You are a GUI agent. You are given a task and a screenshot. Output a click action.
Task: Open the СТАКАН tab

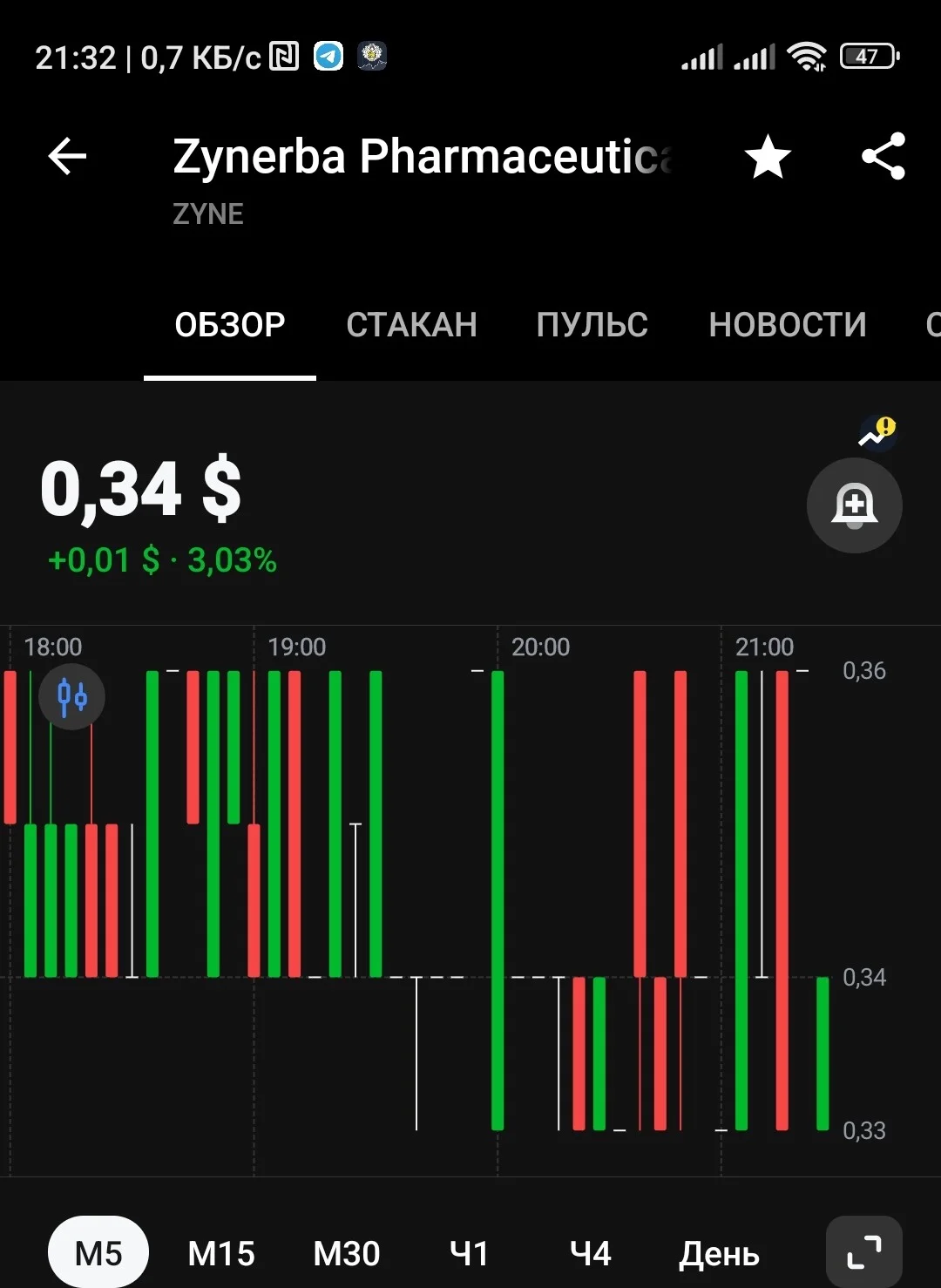point(411,325)
